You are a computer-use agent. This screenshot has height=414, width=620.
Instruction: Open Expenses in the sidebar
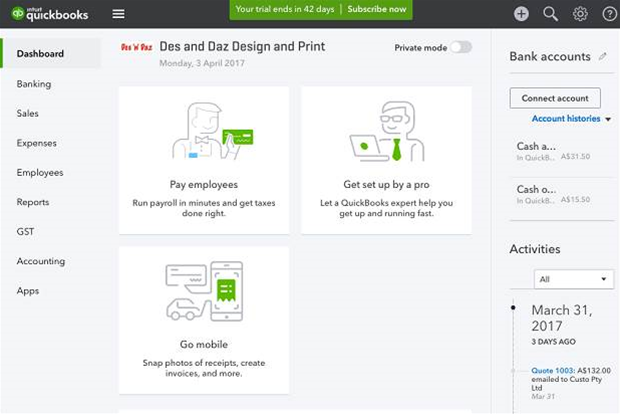[x=36, y=143]
